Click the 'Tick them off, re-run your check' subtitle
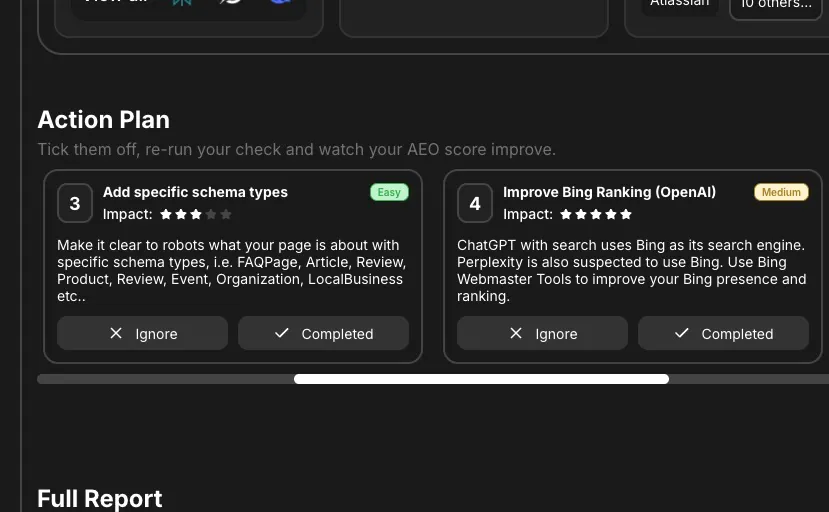Viewport: 829px width, 512px height. [296, 149]
